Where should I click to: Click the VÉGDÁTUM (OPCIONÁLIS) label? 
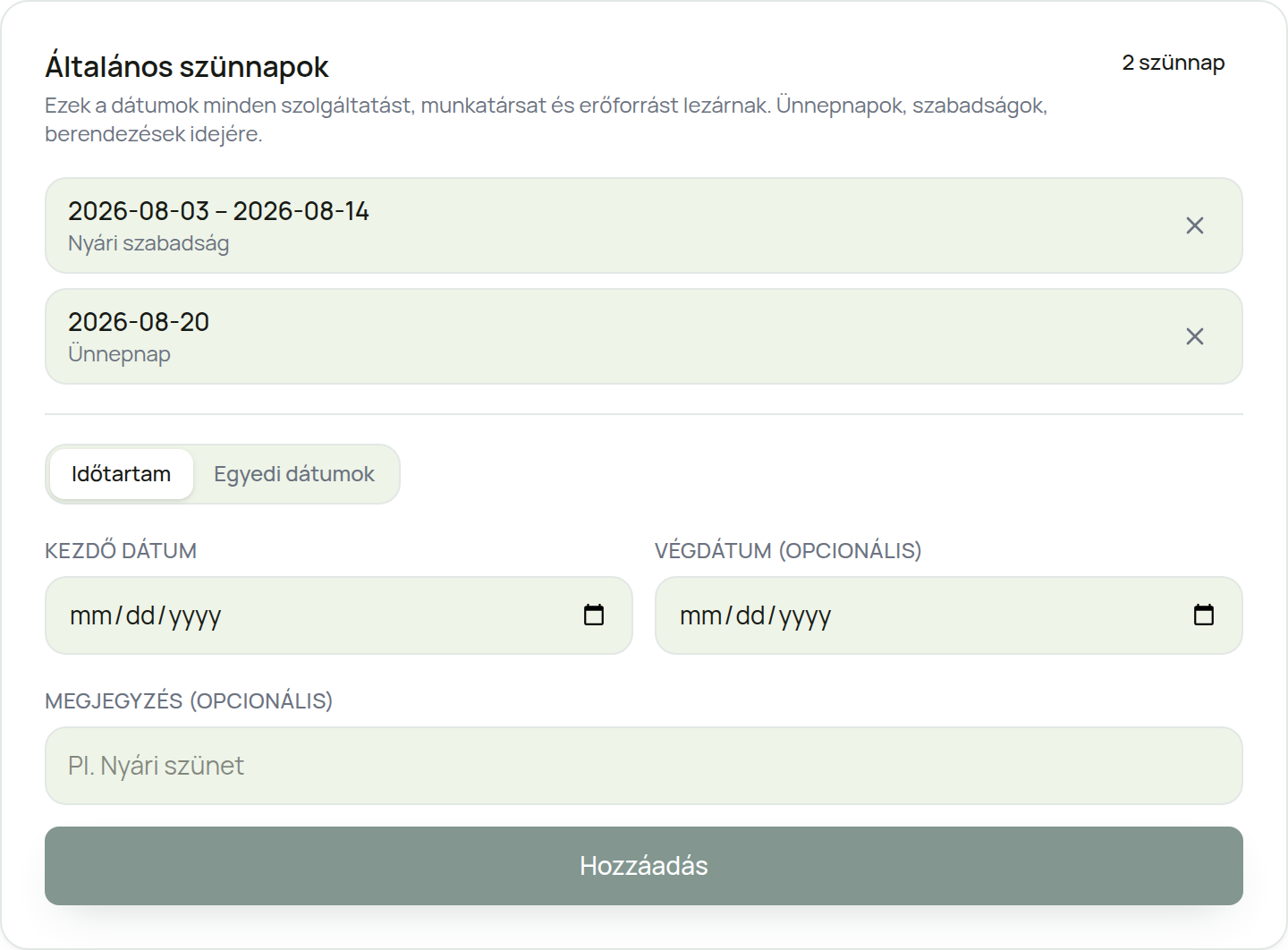788,550
